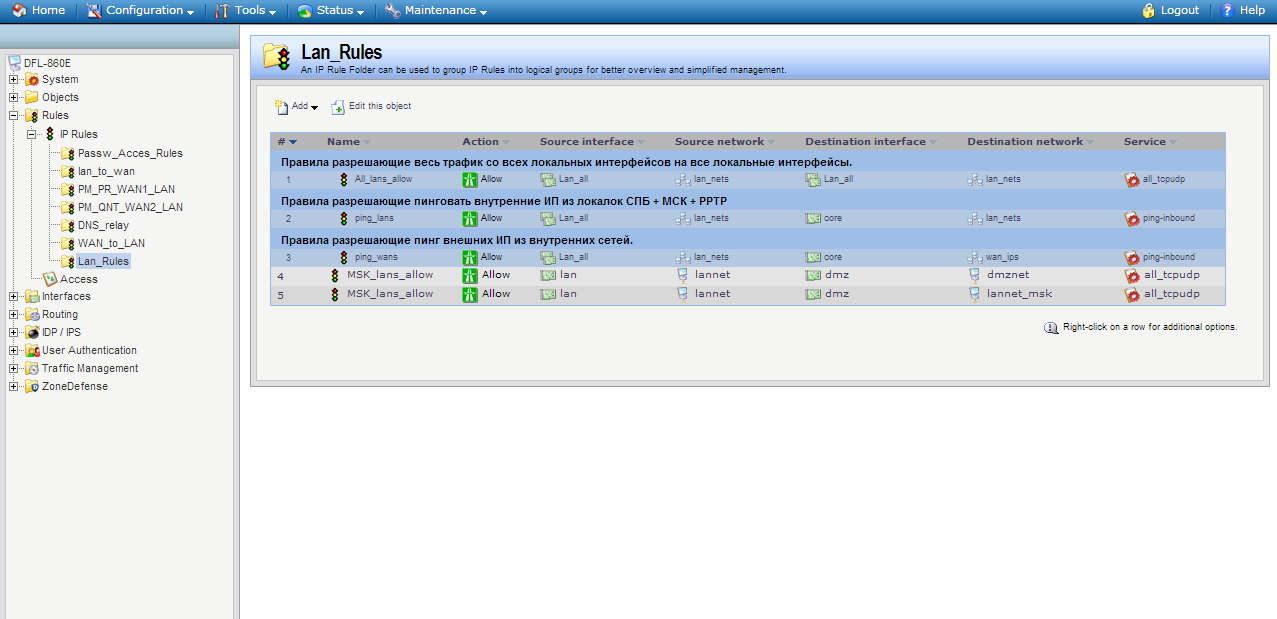The height and width of the screenshot is (619, 1277).
Task: Open Traffic Management in sidebar
Action: 89,368
